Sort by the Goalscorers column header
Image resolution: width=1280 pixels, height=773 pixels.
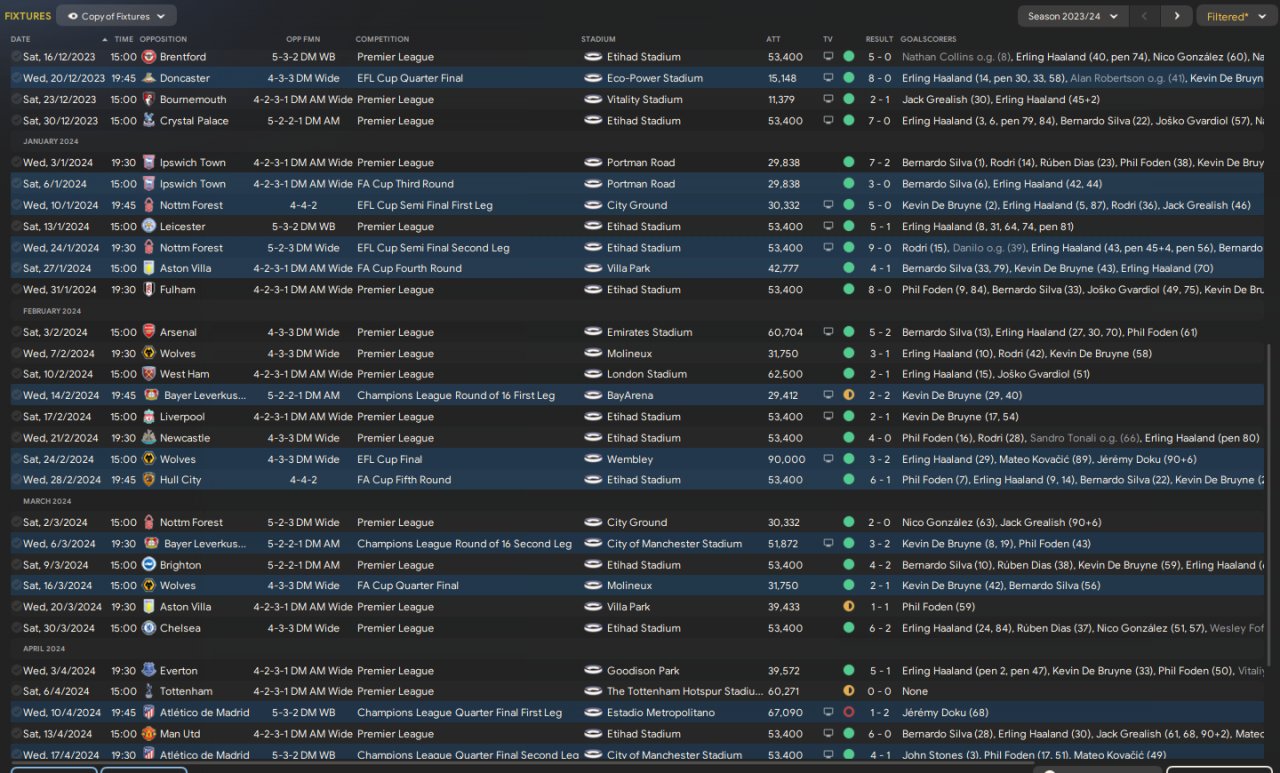[x=929, y=39]
